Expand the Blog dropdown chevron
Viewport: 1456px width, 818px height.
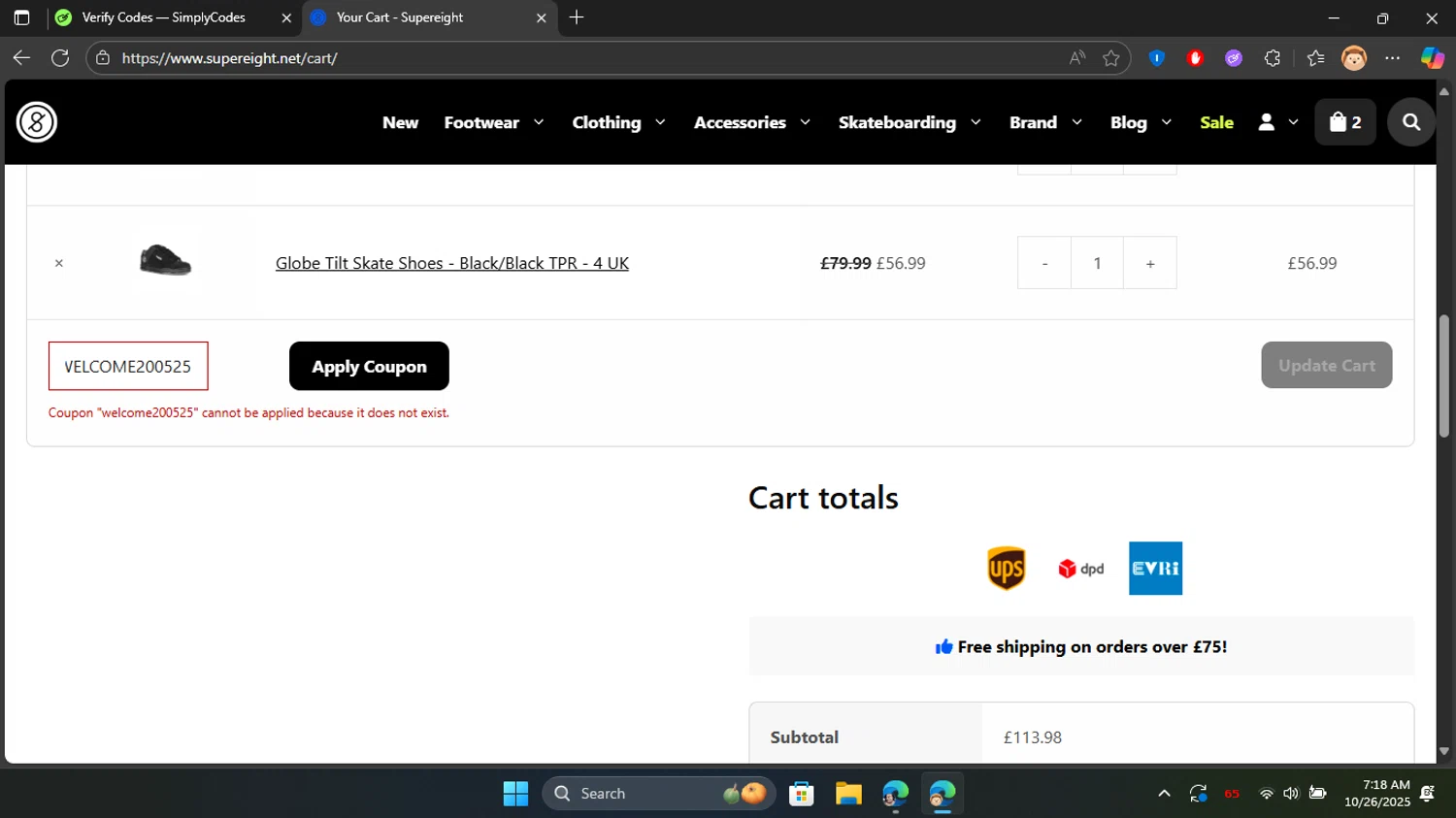click(x=1167, y=122)
